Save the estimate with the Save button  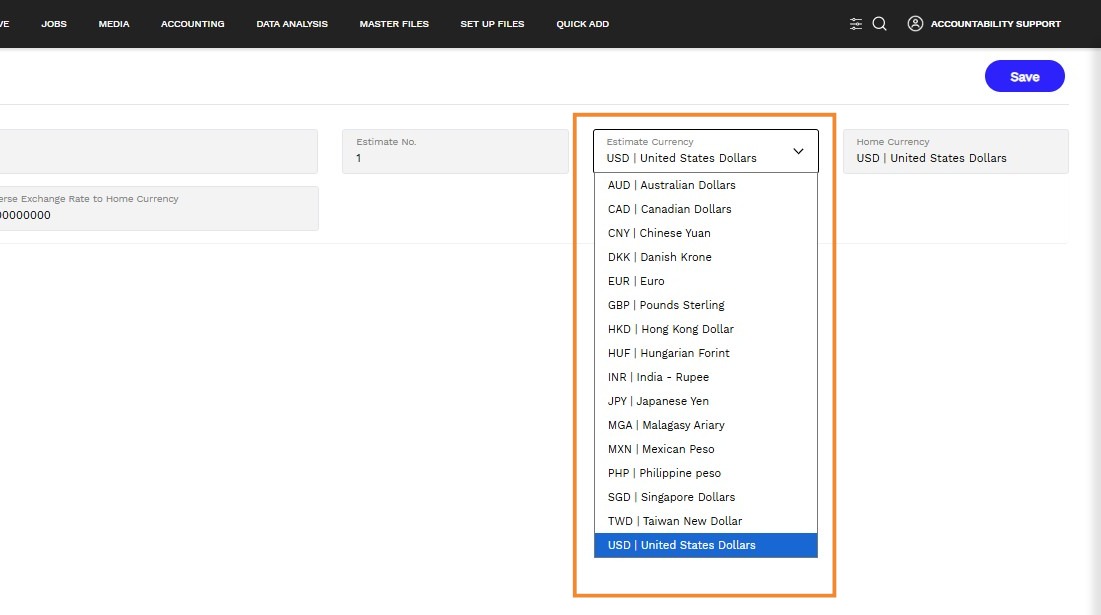pos(1024,77)
